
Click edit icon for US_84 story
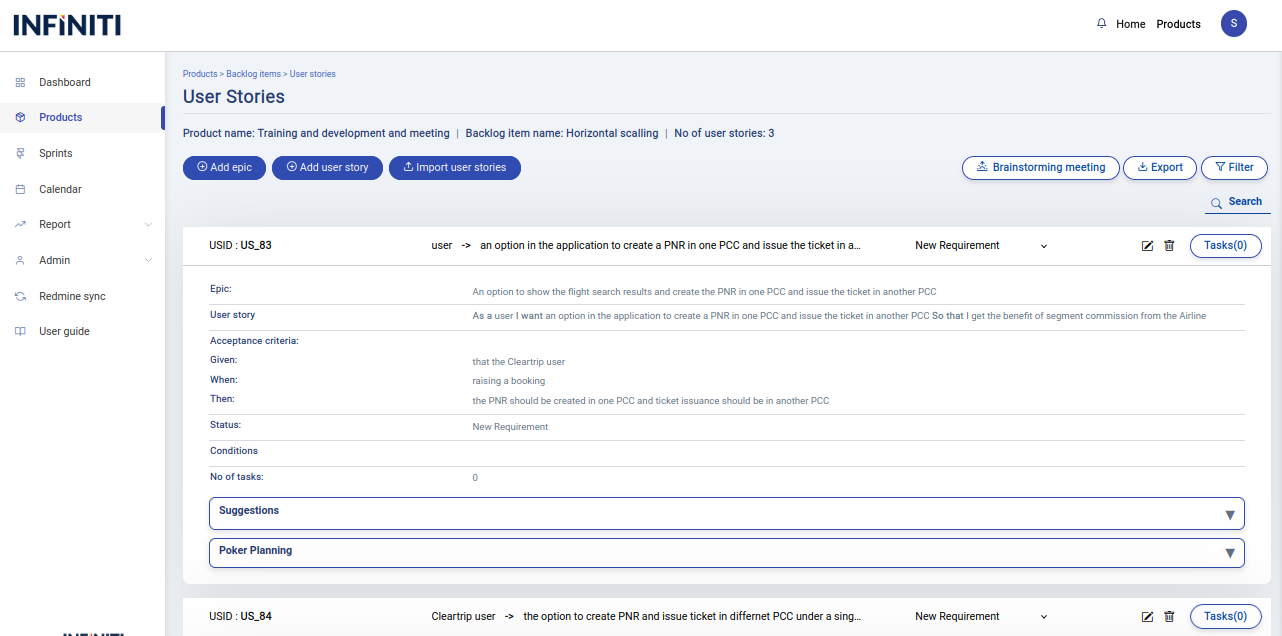(x=1147, y=617)
